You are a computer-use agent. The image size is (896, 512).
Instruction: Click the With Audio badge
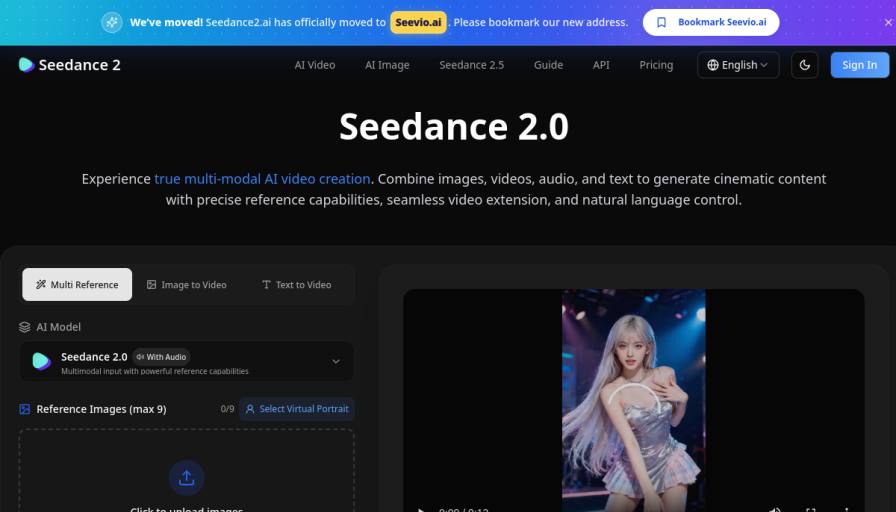[162, 357]
